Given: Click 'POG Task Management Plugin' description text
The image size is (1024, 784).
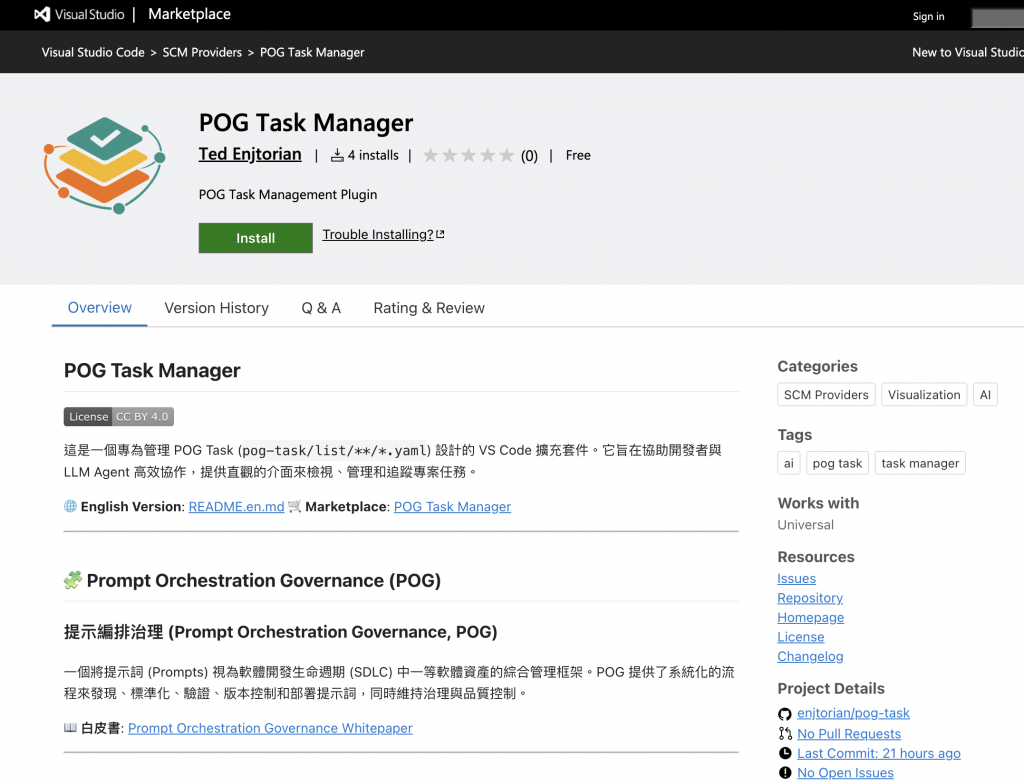Looking at the screenshot, I should (x=288, y=195).
